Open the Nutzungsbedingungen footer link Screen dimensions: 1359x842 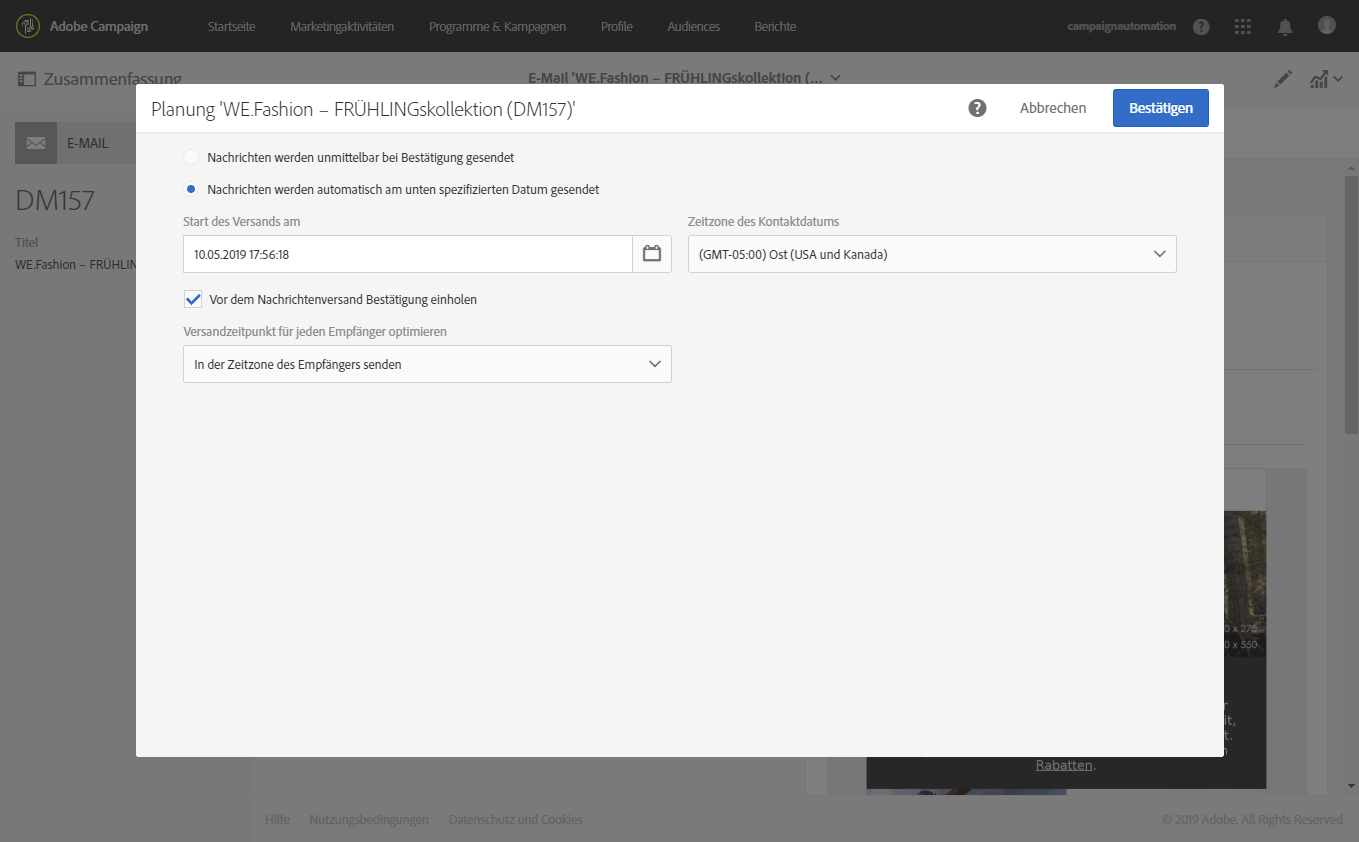tap(369, 819)
